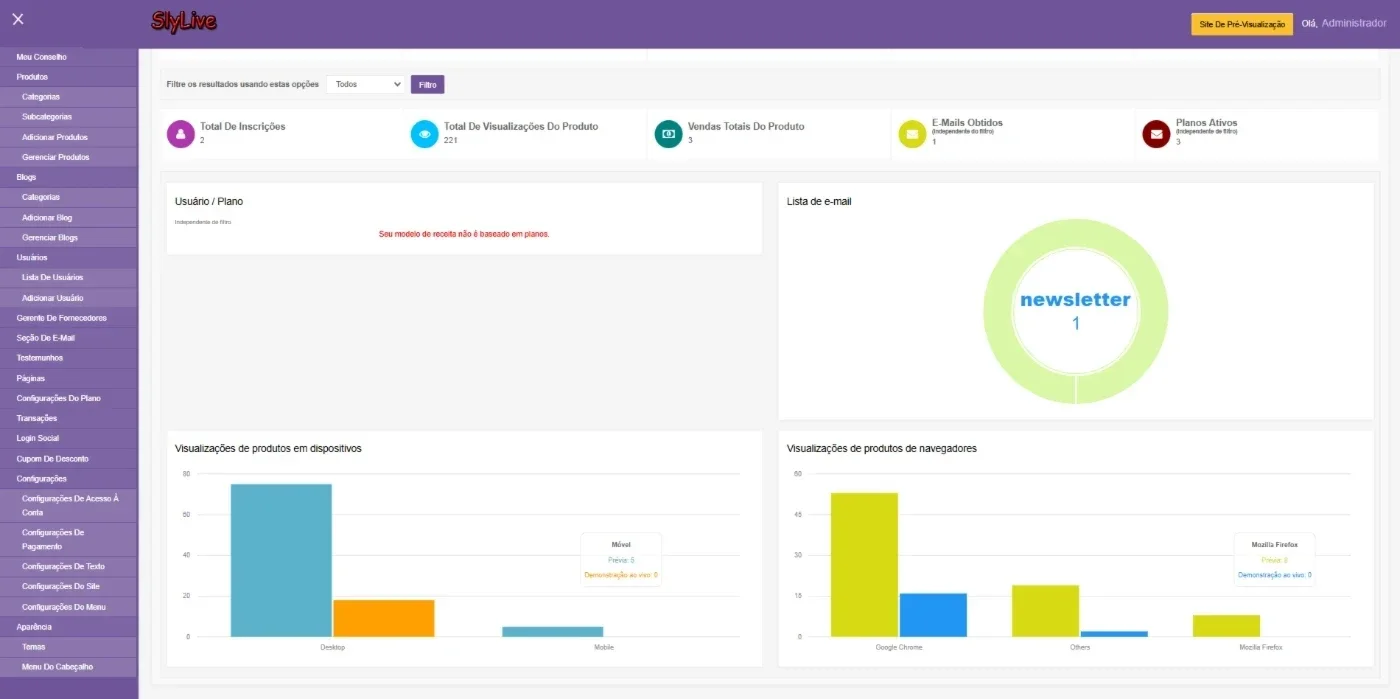Screen dimensions: 1400x699
Task: Open Testemunhos in sidebar
Action: pyautogui.click(x=68, y=358)
